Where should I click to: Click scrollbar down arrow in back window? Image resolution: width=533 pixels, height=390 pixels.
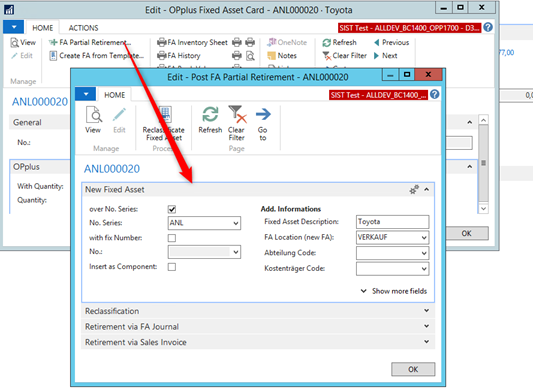(x=483, y=208)
